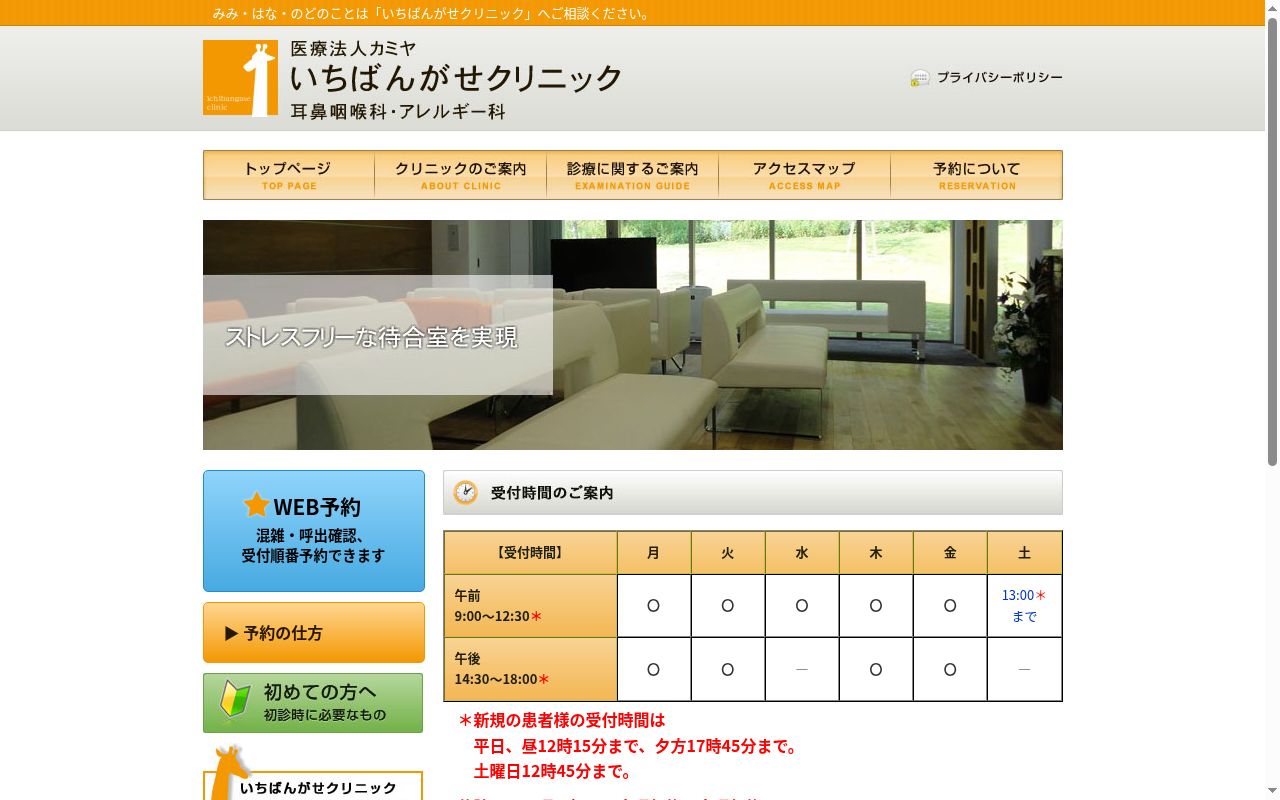This screenshot has width=1280, height=800.
Task: Click the 火 column header
Action: coord(728,553)
